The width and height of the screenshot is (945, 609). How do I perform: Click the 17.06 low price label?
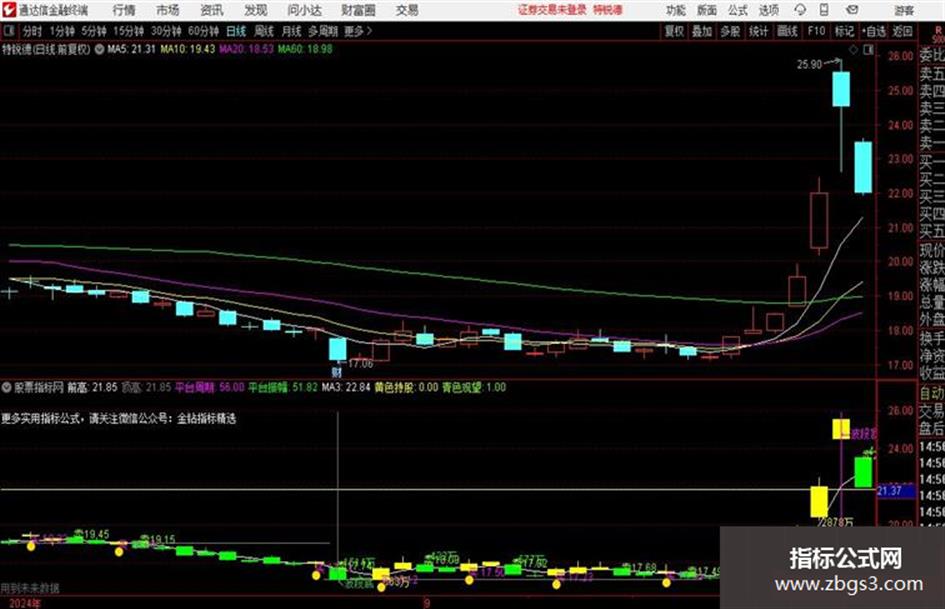(x=360, y=364)
